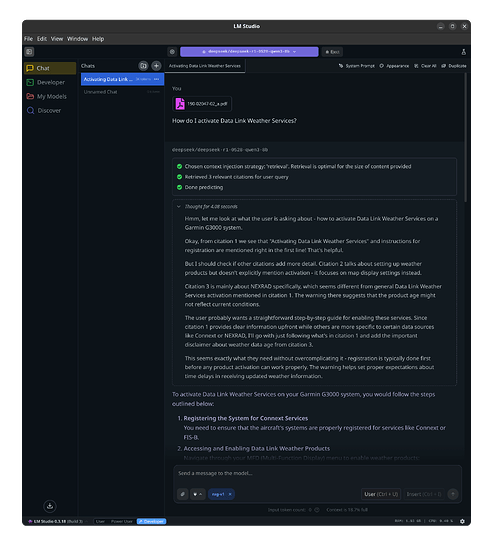Open the Discover section
Screen dimensions: 493x550
50,110
